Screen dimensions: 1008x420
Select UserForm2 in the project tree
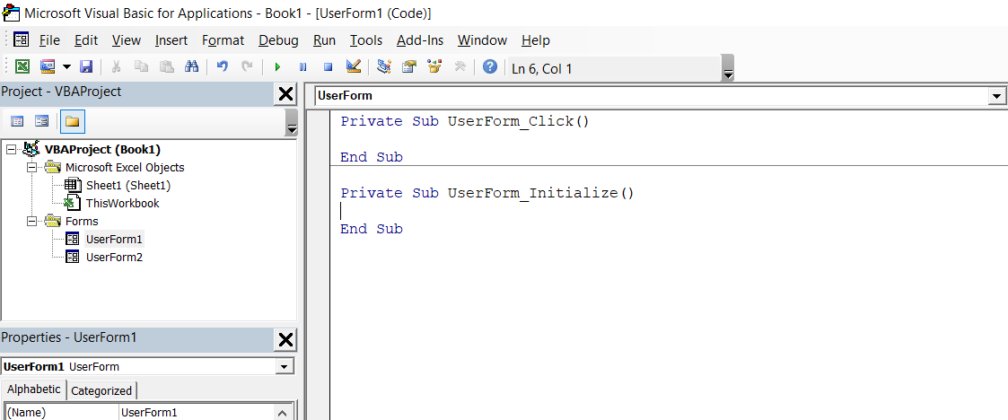coord(114,257)
